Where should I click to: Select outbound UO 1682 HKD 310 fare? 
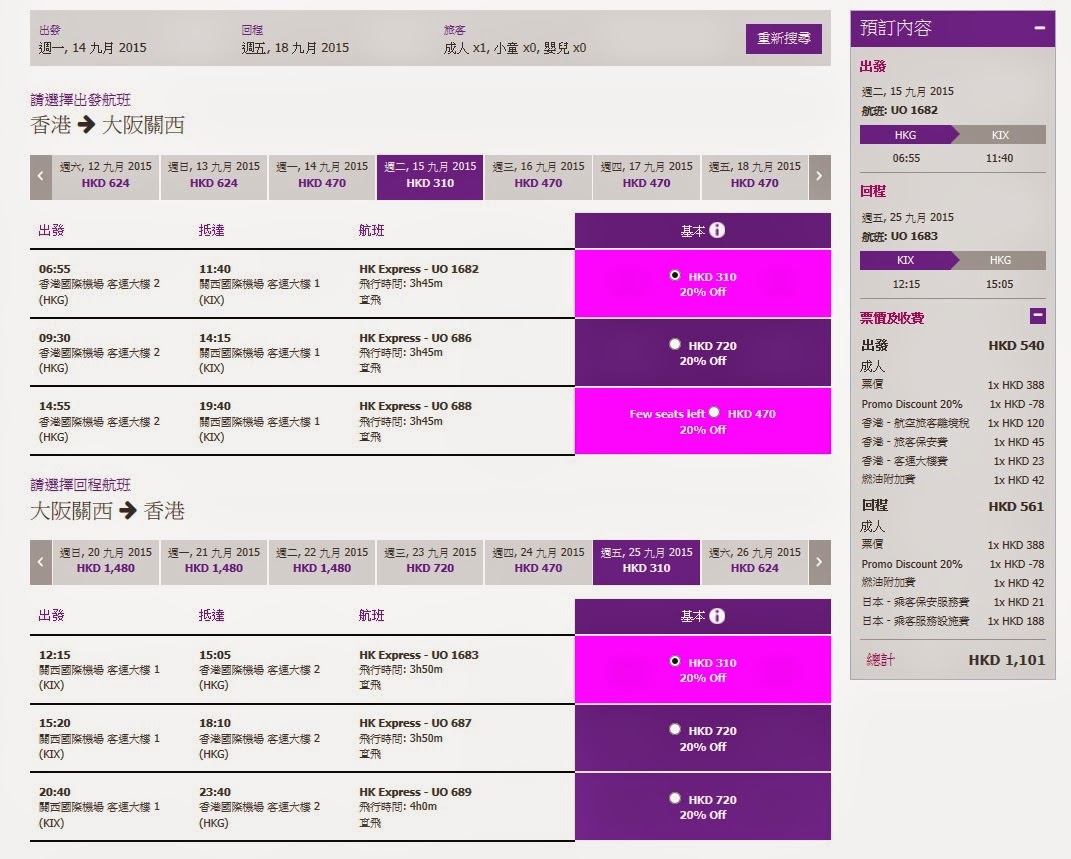click(x=675, y=275)
